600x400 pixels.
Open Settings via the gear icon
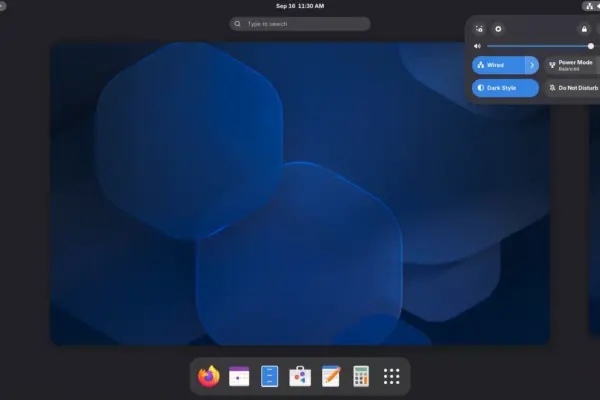click(x=498, y=29)
